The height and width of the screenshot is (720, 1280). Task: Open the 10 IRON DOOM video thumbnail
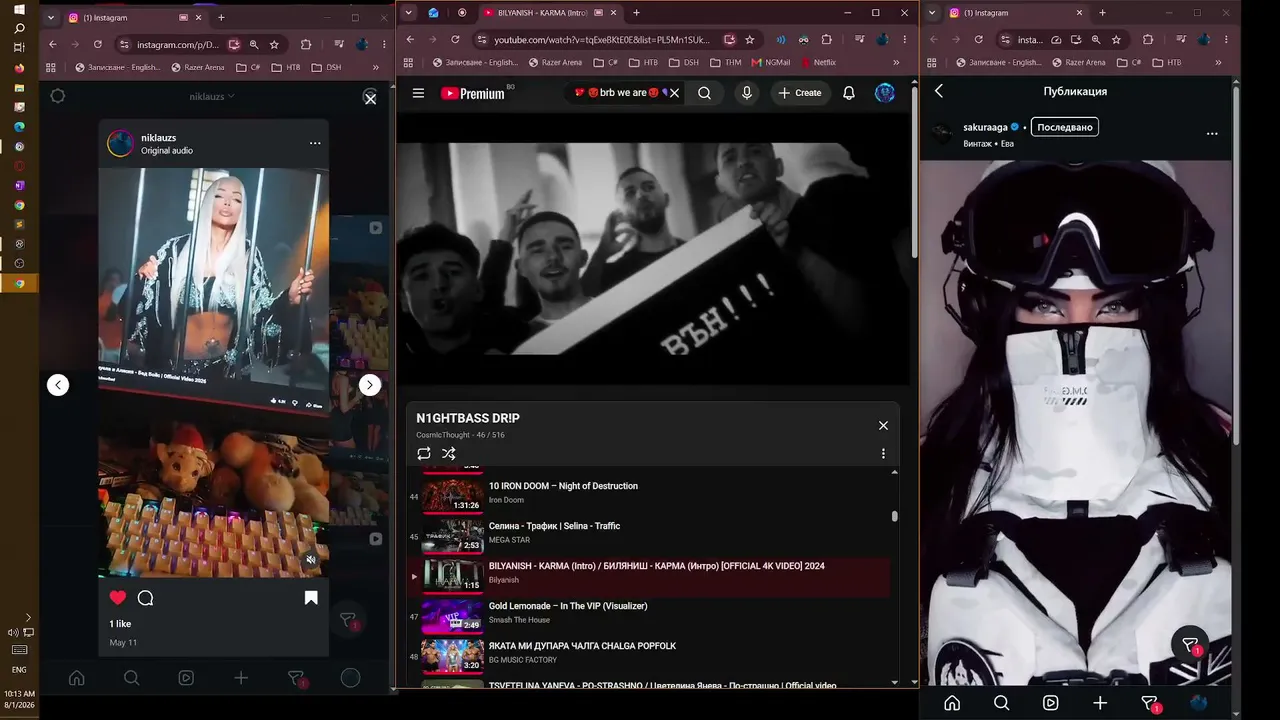[453, 496]
